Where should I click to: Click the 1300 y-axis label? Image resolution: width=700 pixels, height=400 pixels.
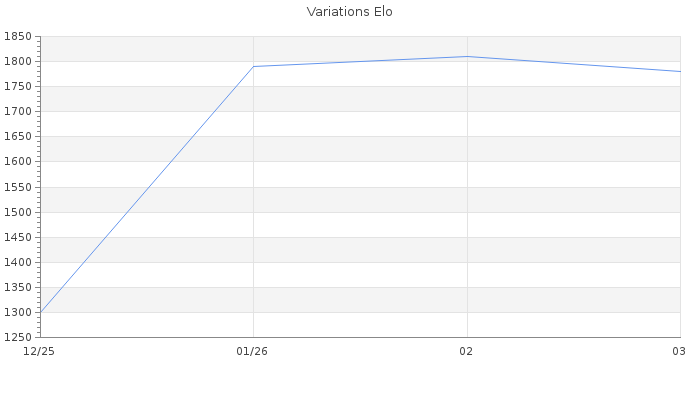pyautogui.click(x=18, y=312)
